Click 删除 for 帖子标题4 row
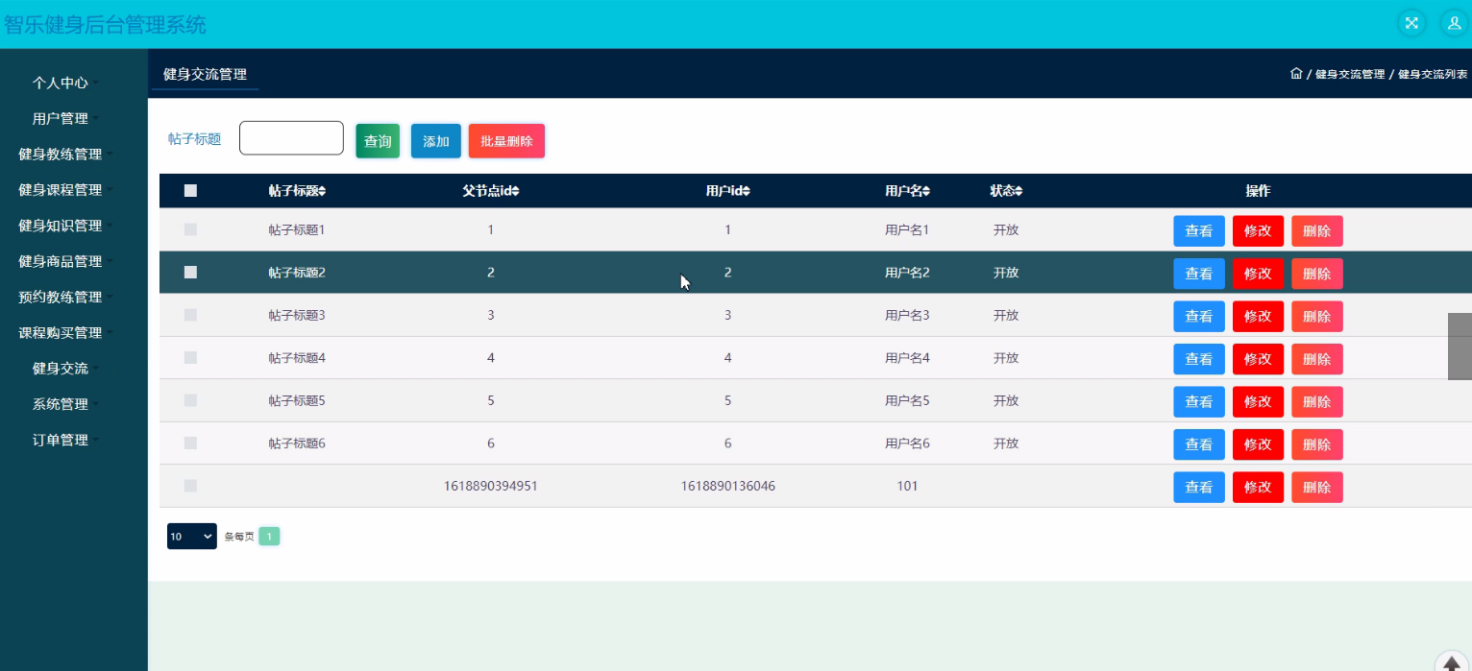This screenshot has width=1472, height=671. [1317, 359]
